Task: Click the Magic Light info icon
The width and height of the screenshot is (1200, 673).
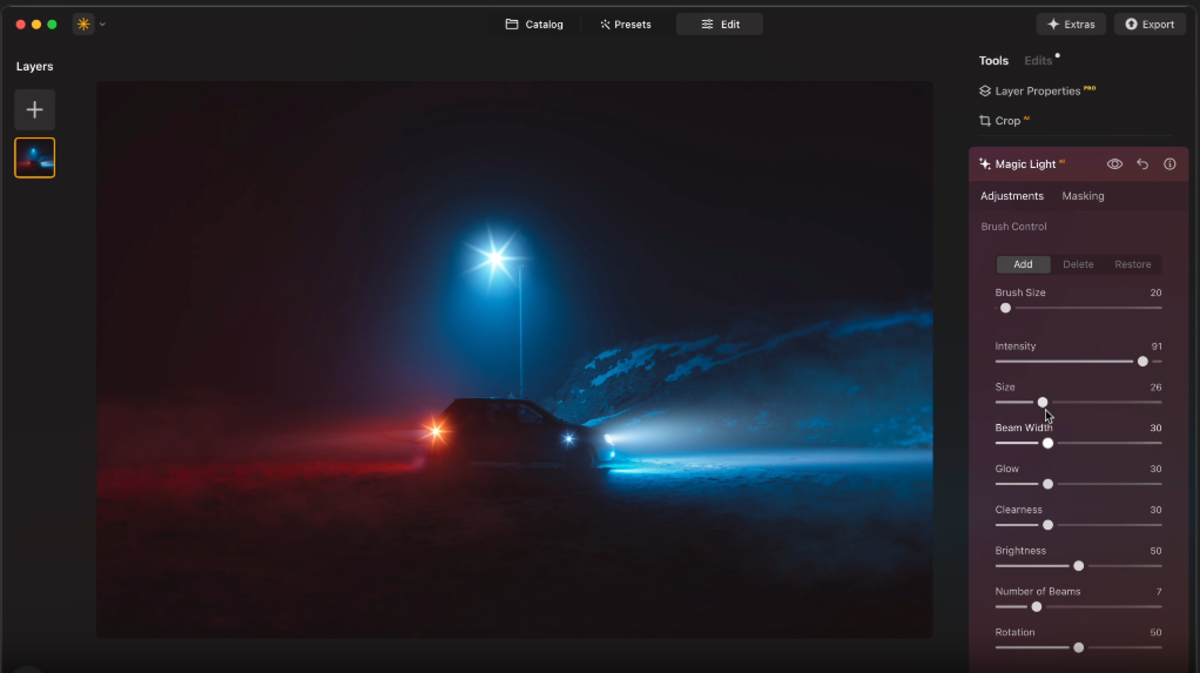Action: pos(1169,163)
